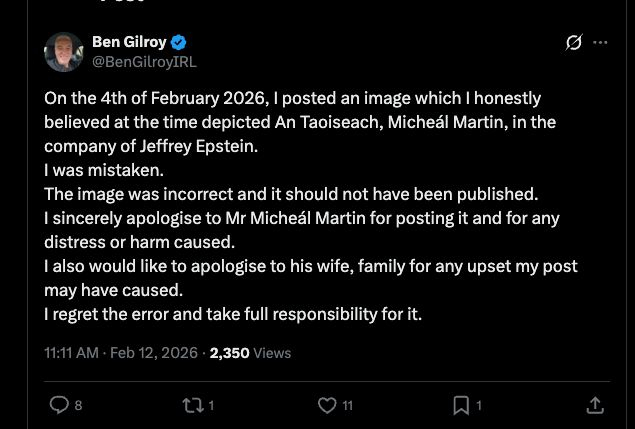635x429 pixels.
Task: Open the share post icon
Action: pyautogui.click(x=594, y=405)
